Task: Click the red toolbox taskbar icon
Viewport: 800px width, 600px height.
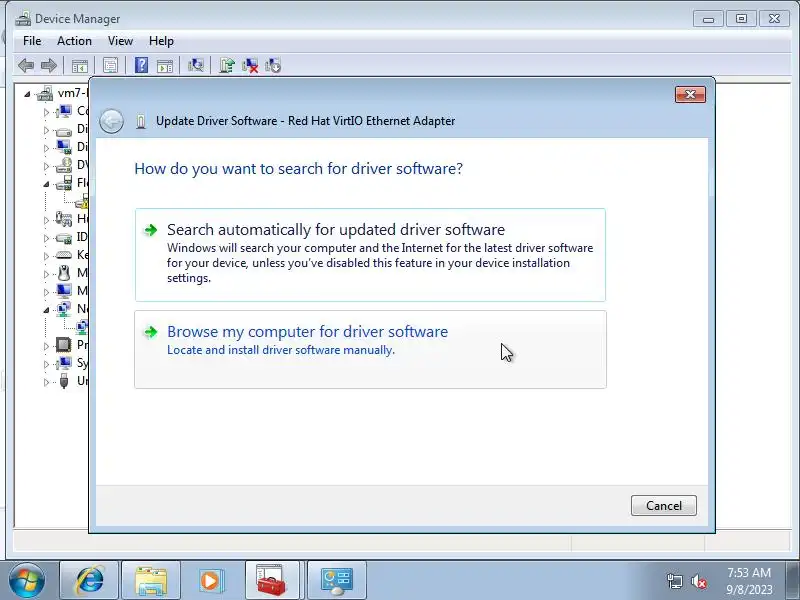Action: pyautogui.click(x=271, y=581)
